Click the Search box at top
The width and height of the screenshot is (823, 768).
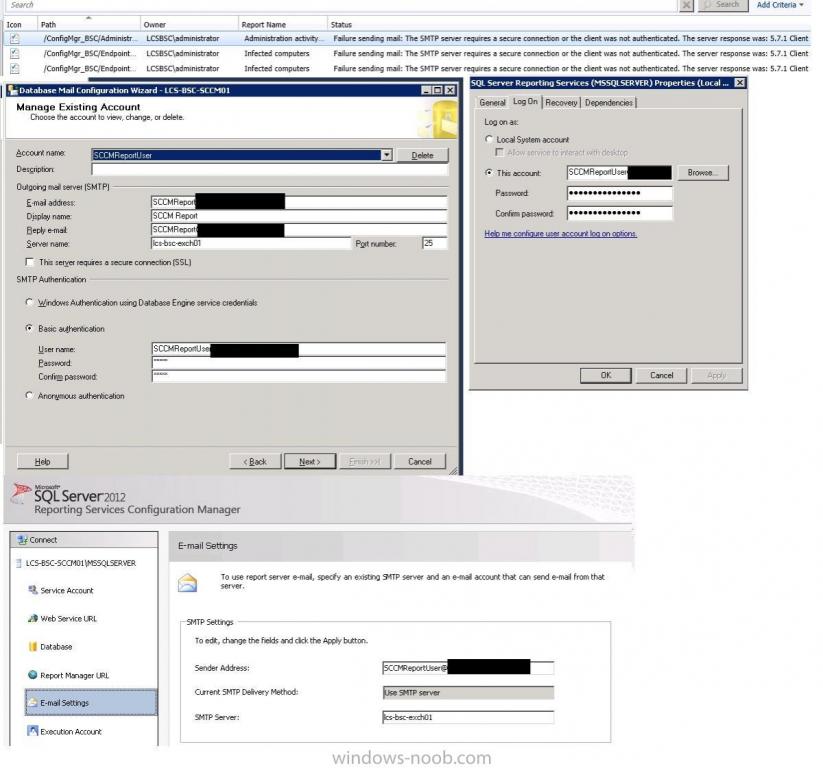pos(341,5)
